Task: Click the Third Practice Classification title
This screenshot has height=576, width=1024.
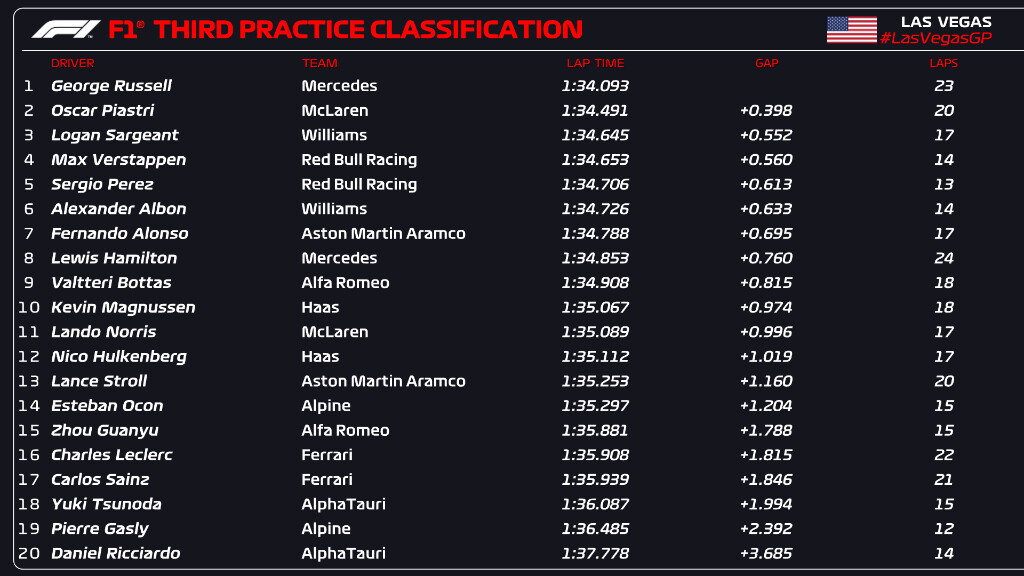Action: (345, 30)
